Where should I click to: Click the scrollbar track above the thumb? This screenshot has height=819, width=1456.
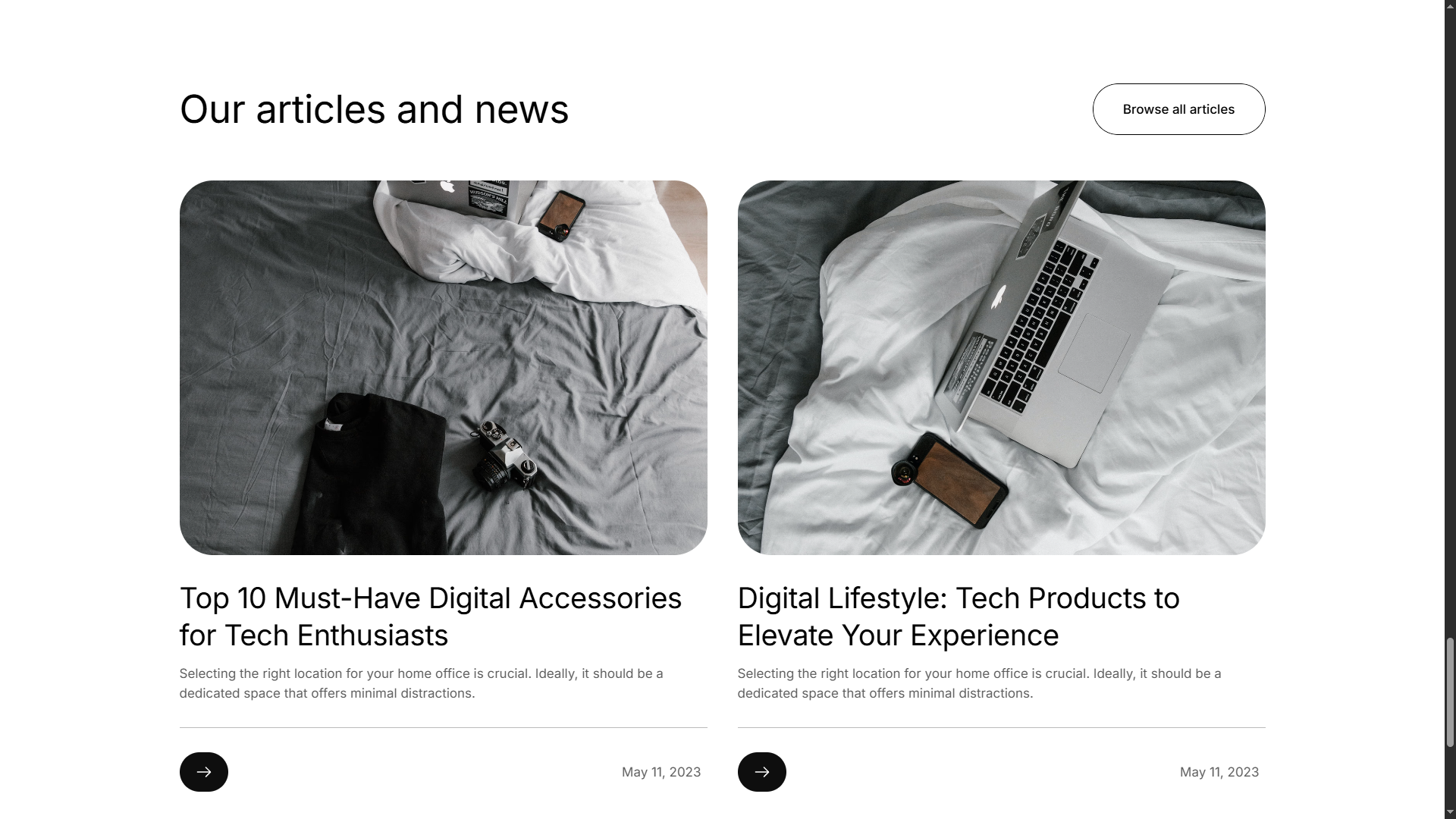[x=1450, y=318]
